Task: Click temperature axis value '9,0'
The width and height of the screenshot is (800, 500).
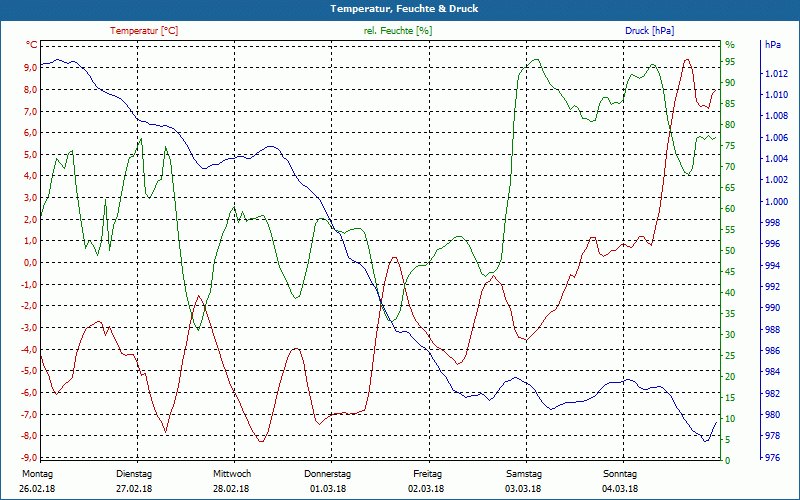Action: click(30, 67)
